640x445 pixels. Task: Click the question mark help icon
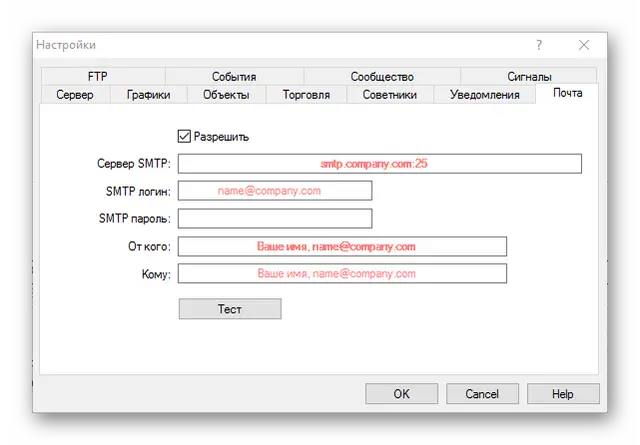click(x=539, y=45)
